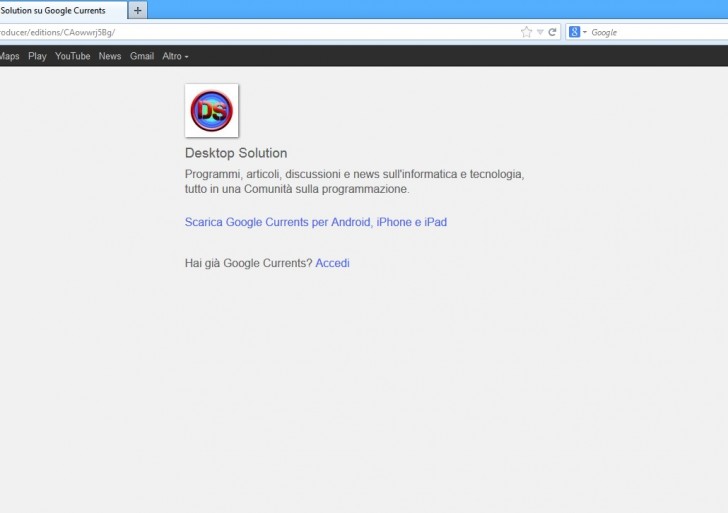Go to YouTube from the Google bar
The height and width of the screenshot is (513, 728).
pyautogui.click(x=72, y=56)
